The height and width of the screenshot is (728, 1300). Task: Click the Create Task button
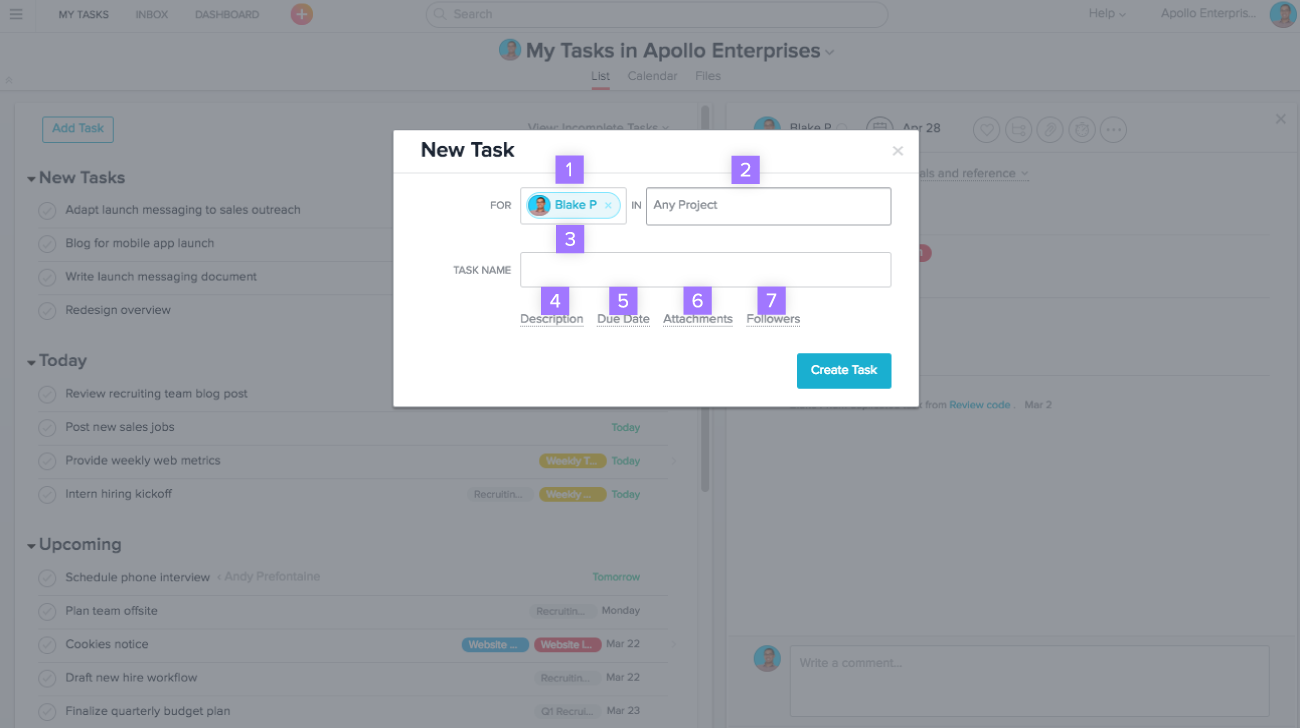coord(843,370)
